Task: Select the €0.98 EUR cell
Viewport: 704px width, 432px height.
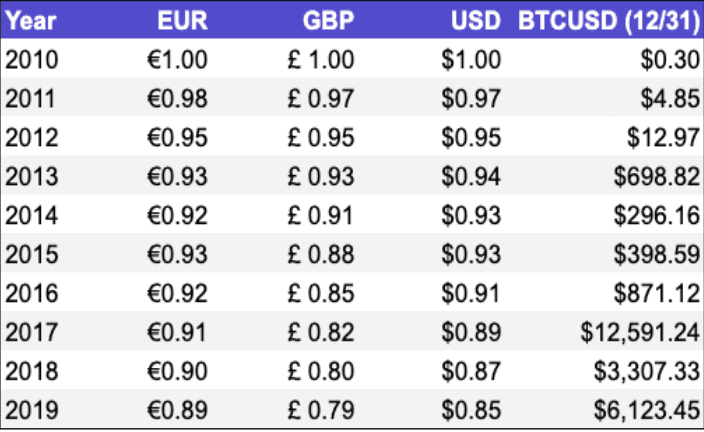Action: click(176, 98)
